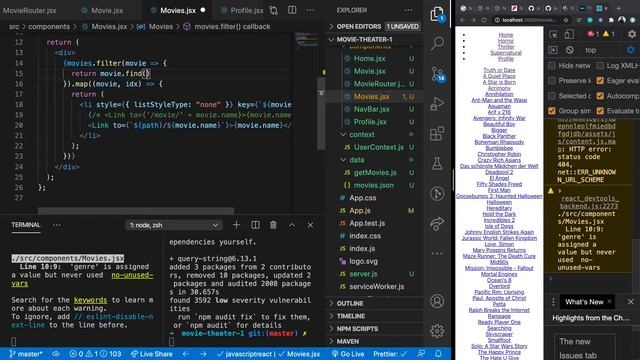Uncheck Group similar checkbox
640x360 pixels.
click(x=552, y=111)
